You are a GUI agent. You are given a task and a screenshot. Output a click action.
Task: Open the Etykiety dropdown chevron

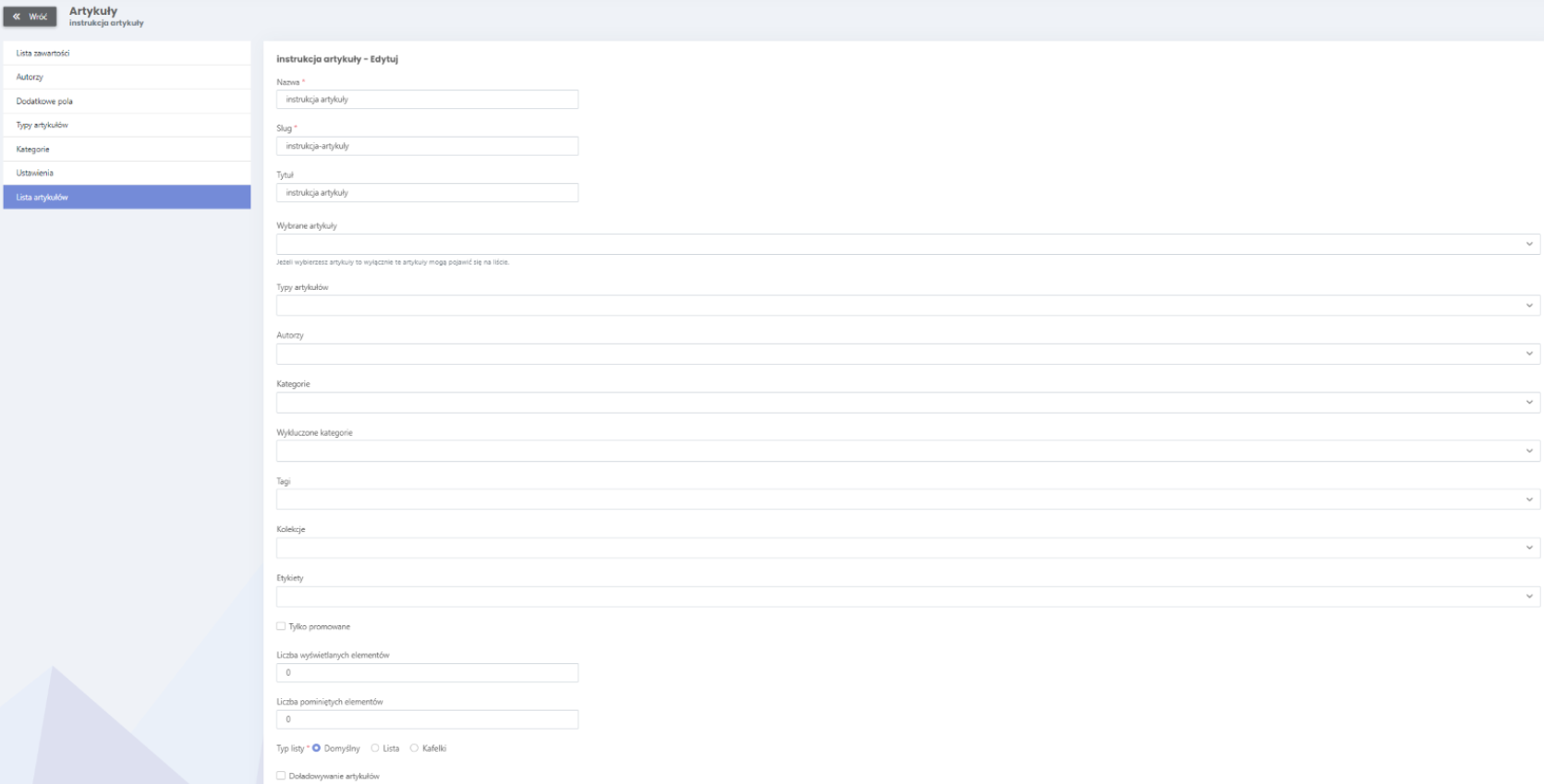[x=1529, y=597]
